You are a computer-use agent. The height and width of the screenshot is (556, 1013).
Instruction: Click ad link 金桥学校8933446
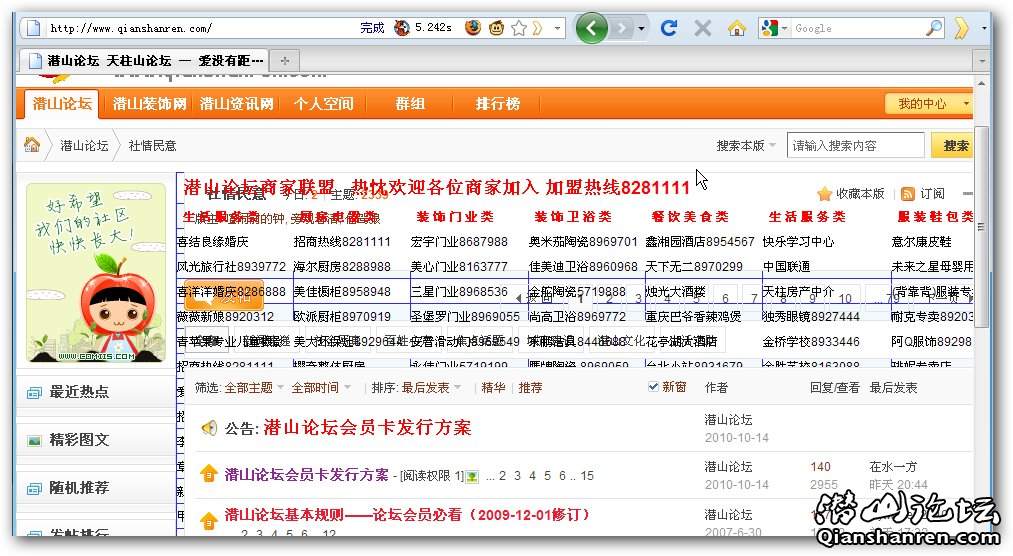click(811, 342)
